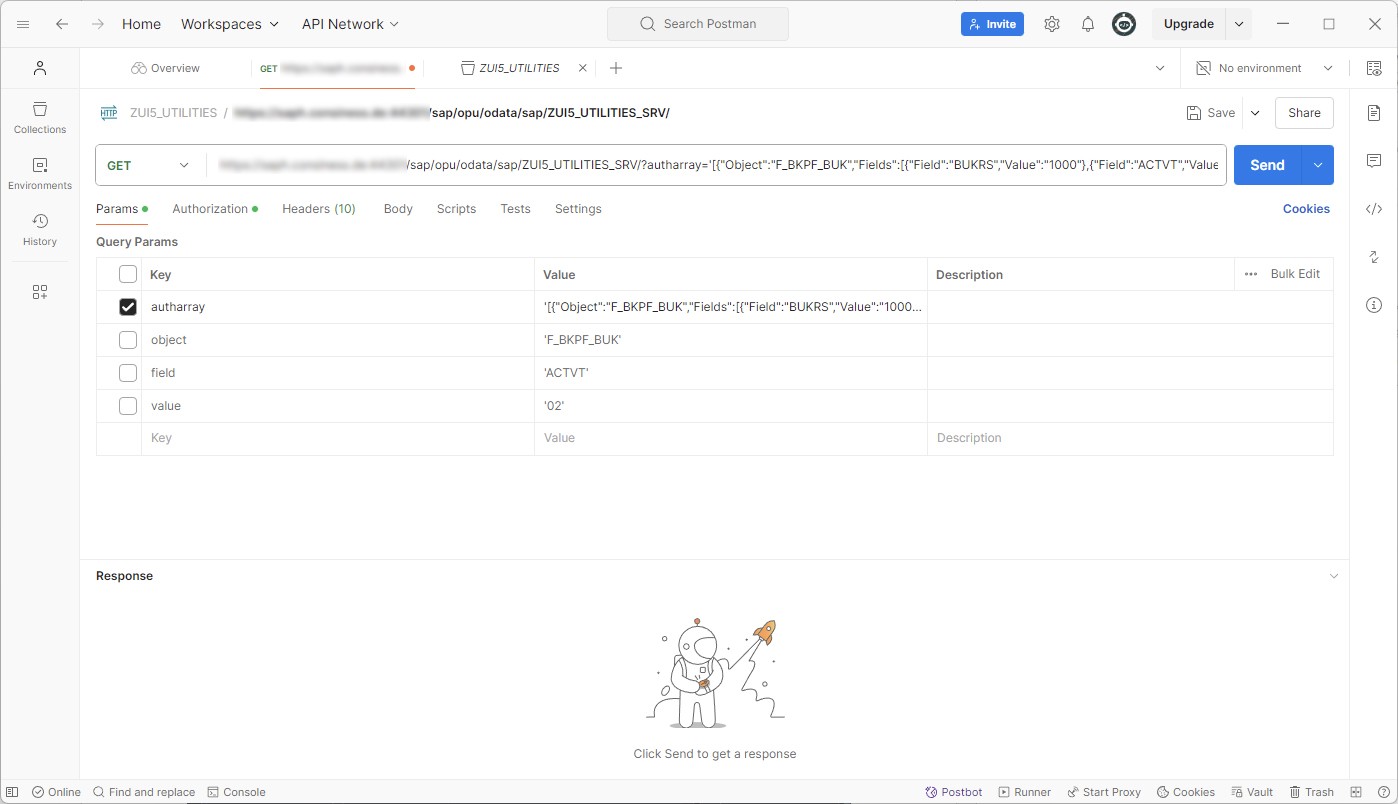Open Code snippet panel icon
Image resolution: width=1398 pixels, height=804 pixels.
coord(1374,209)
